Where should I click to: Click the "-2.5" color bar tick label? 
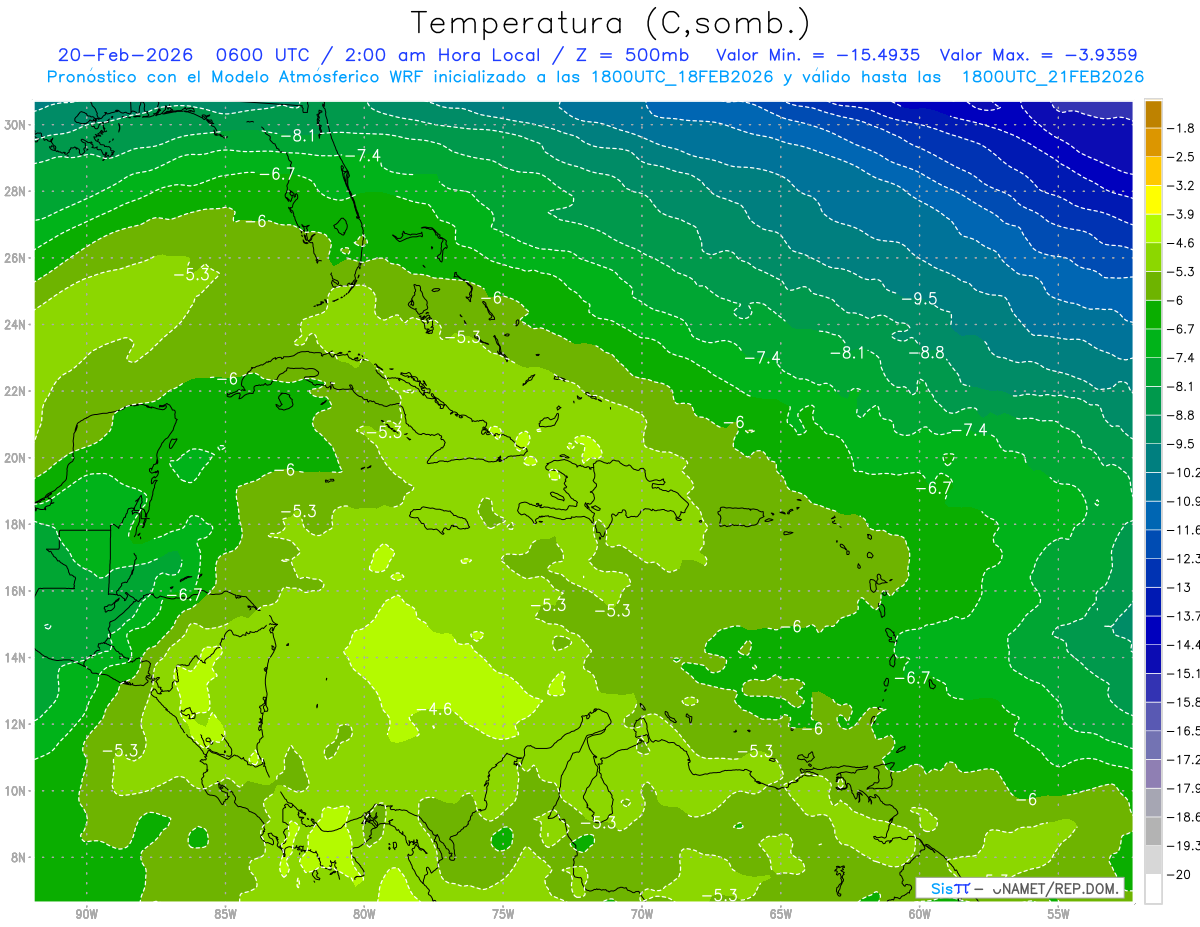click(1182, 157)
